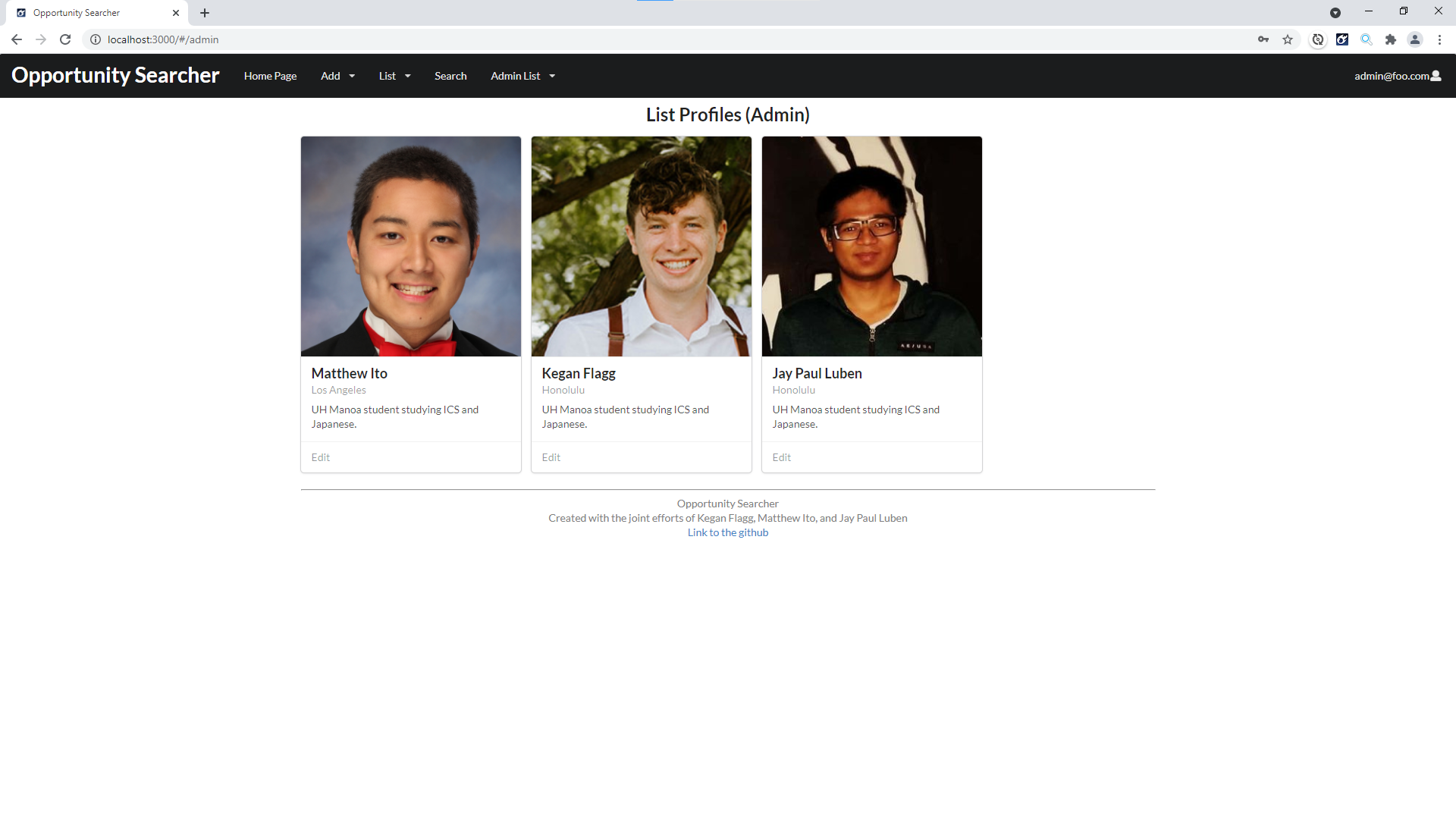1456x819 pixels.
Task: Open the Chrome profile avatar
Action: 1415,39
